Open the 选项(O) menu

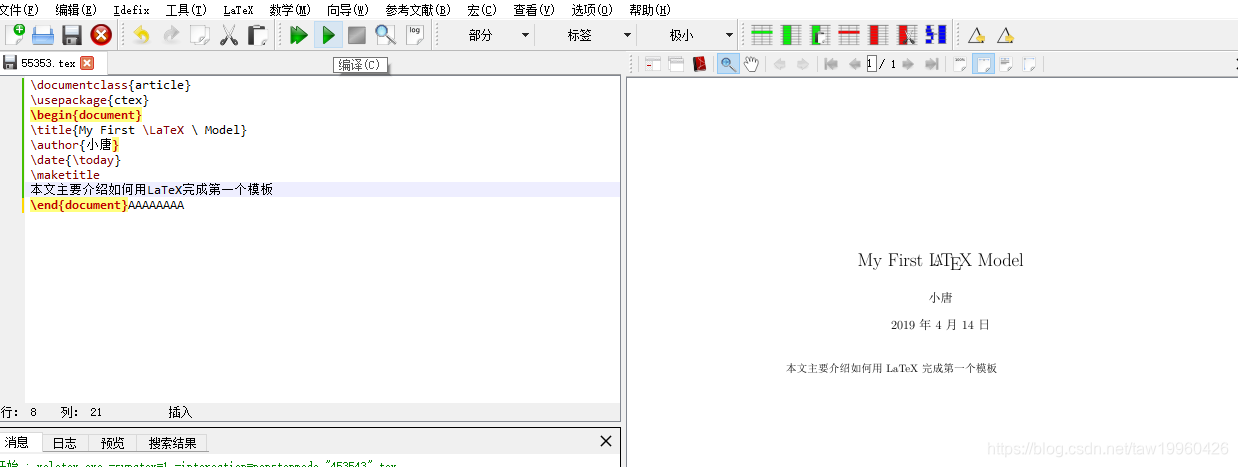pyautogui.click(x=592, y=10)
